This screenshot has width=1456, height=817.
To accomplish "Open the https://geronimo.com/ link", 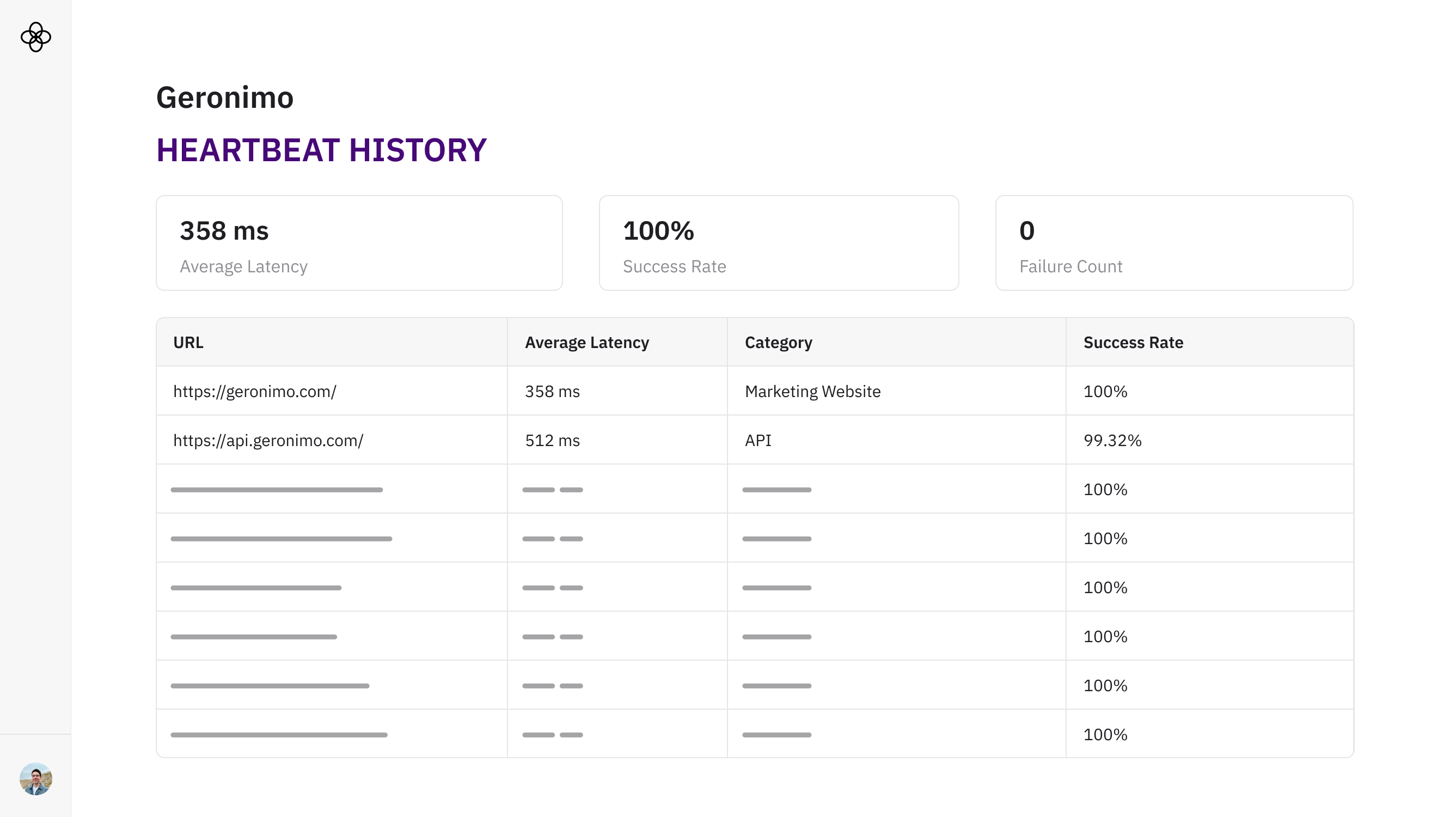I will point(254,391).
